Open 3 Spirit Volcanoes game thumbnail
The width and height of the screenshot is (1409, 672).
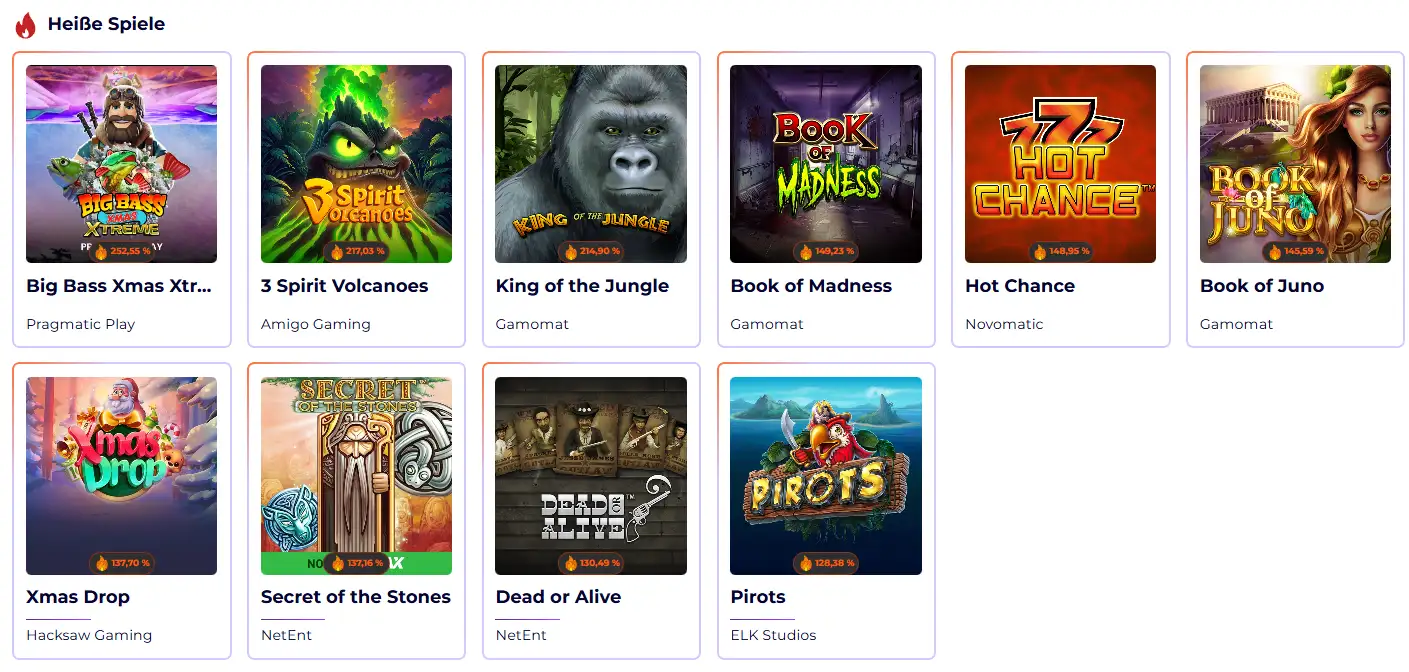pyautogui.click(x=356, y=164)
